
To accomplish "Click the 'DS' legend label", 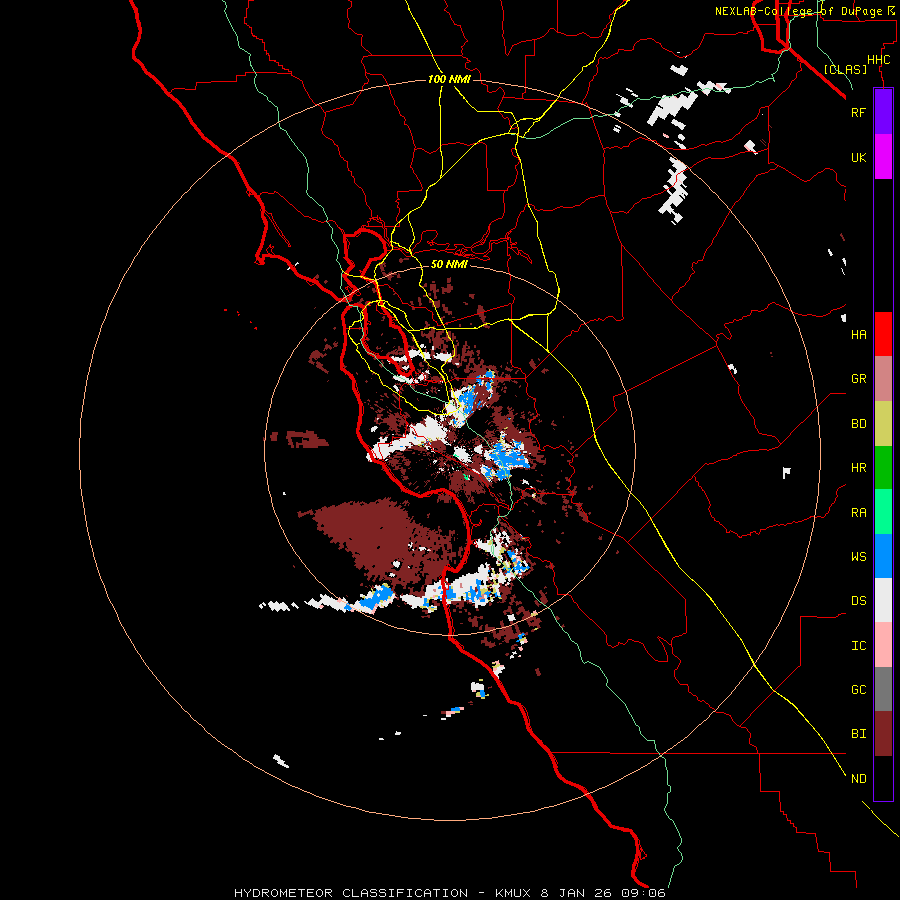I will pyautogui.click(x=858, y=601).
